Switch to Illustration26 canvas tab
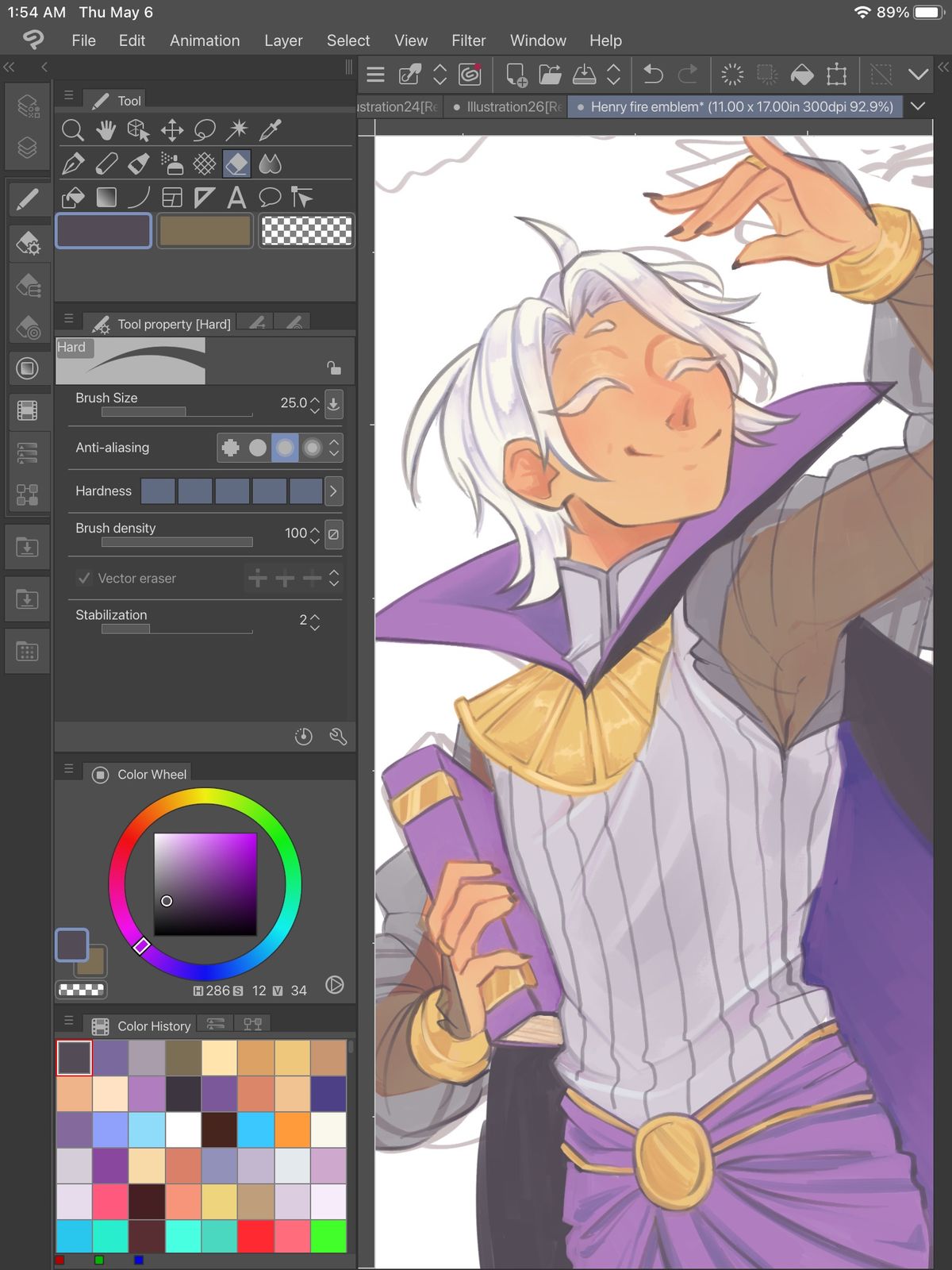952x1270 pixels. tap(507, 106)
